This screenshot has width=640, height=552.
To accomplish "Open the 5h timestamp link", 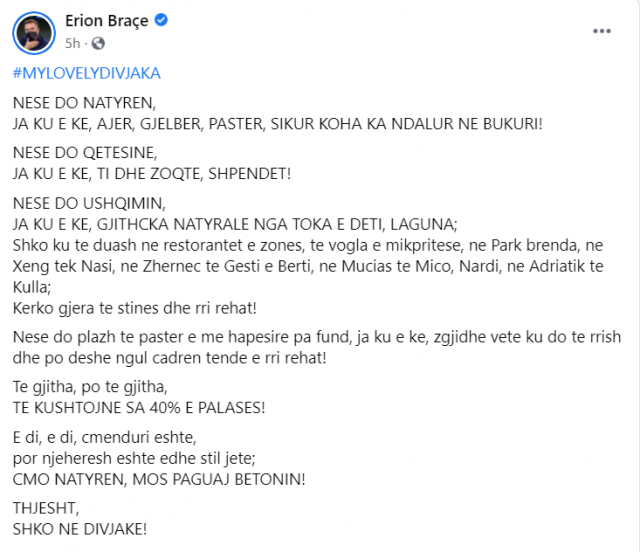I will pyautogui.click(x=73, y=43).
